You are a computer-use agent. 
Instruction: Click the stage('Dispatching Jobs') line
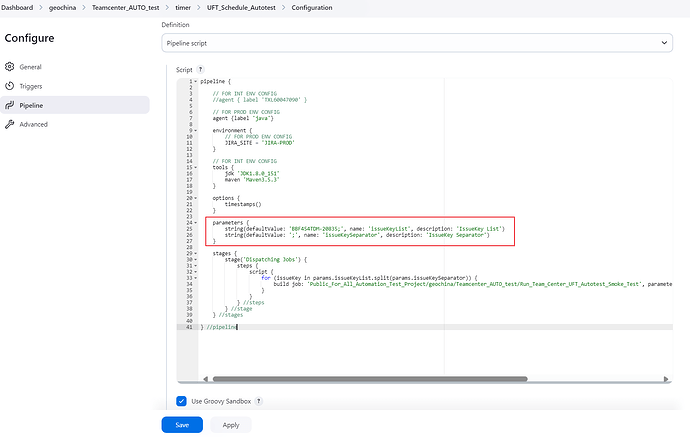(266, 260)
